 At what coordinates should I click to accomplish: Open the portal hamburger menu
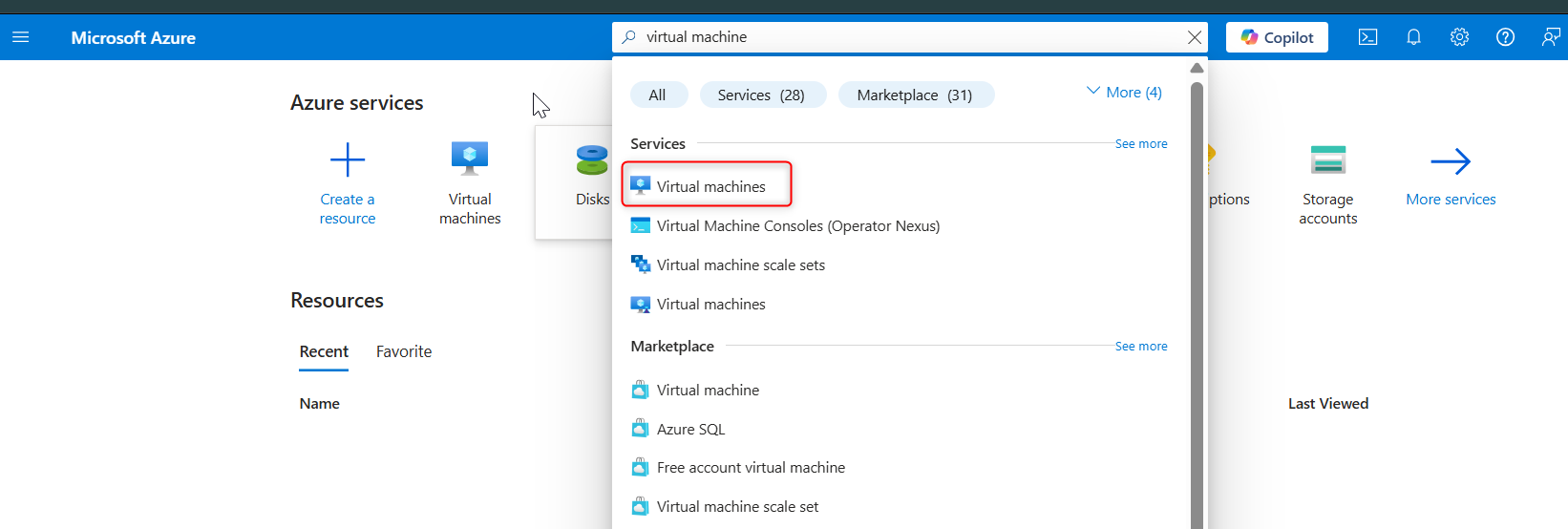[x=20, y=37]
